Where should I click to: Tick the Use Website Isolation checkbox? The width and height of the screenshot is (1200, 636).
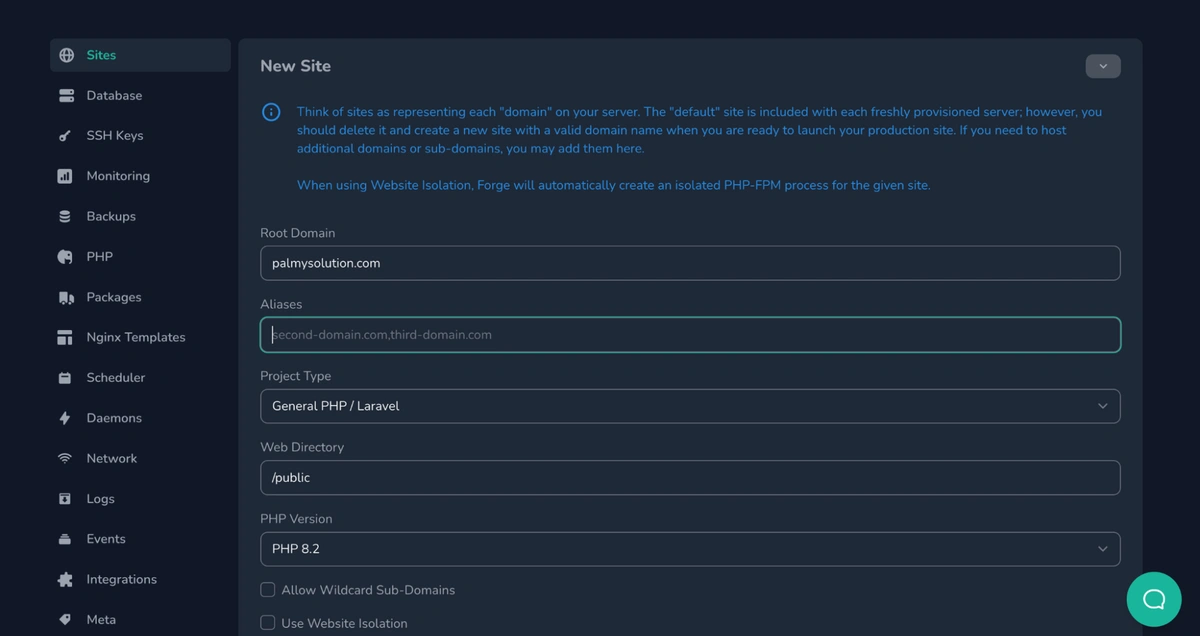pyautogui.click(x=268, y=623)
